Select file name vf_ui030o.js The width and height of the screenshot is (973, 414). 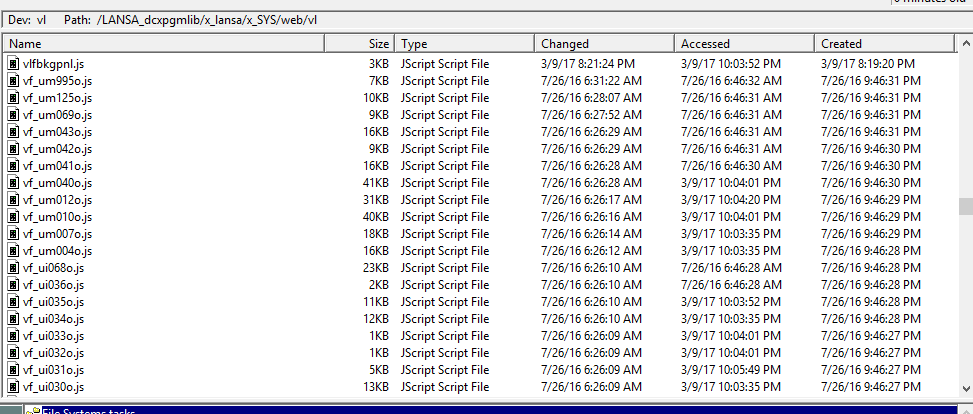tap(53, 387)
